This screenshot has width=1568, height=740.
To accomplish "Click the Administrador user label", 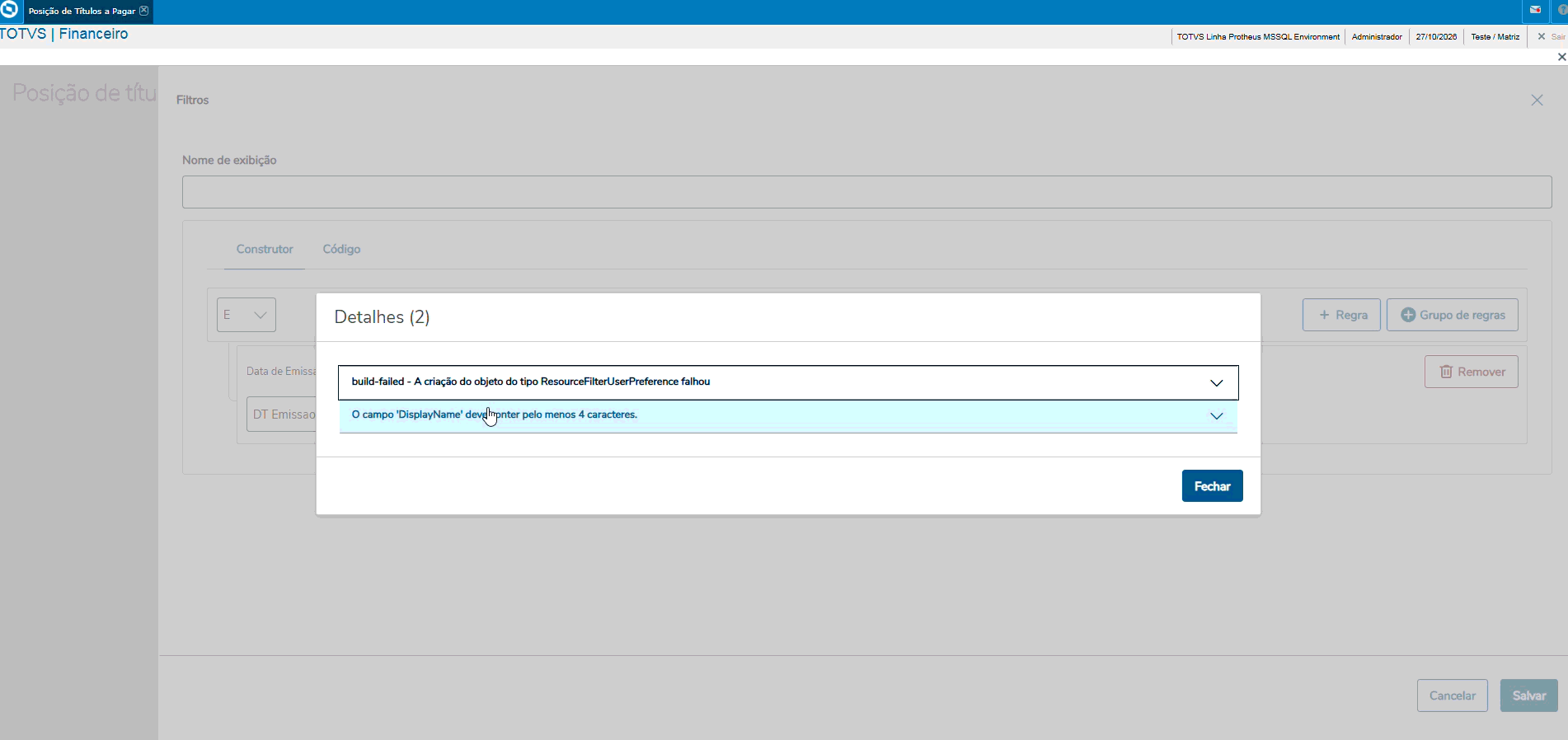I will (x=1377, y=37).
